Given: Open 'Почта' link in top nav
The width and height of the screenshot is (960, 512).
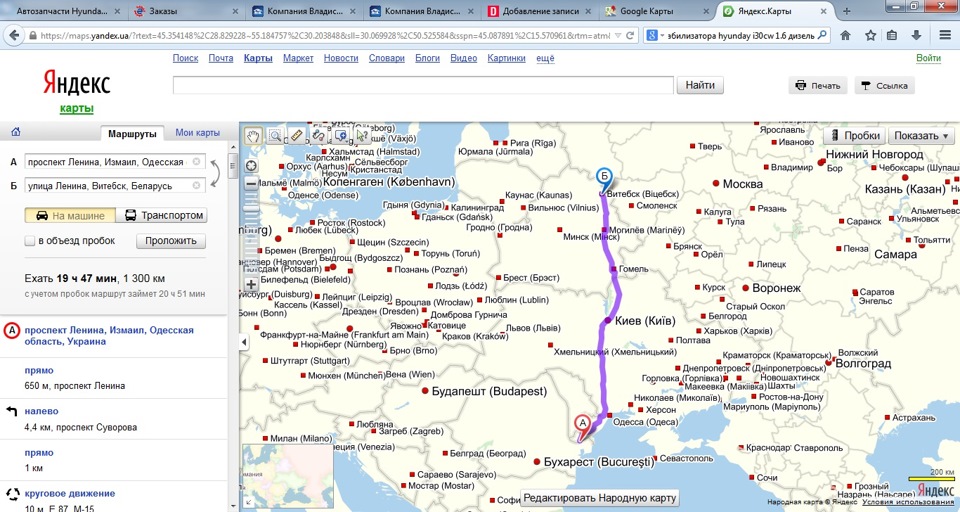Looking at the screenshot, I should tap(220, 58).
